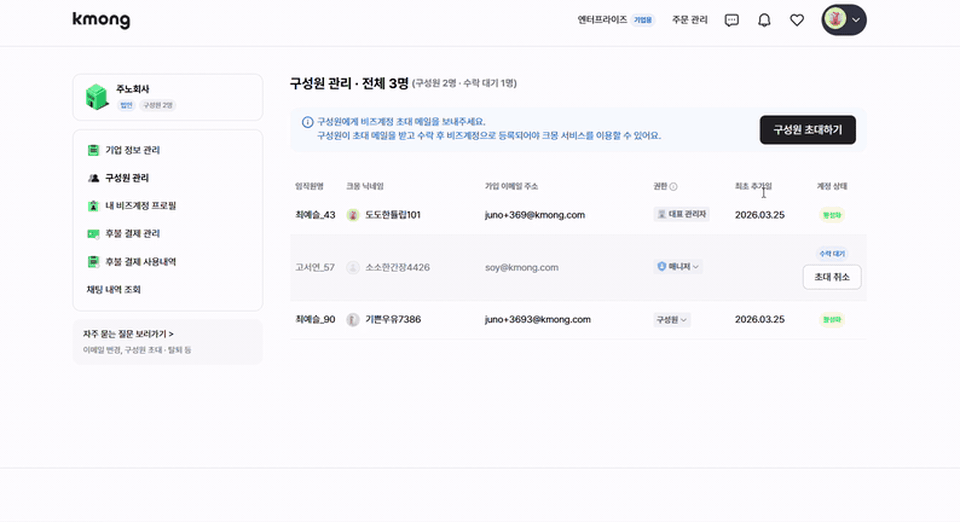
Task: Open 자주 묻는 질문 보러가기 link
Action: pyautogui.click(x=128, y=334)
